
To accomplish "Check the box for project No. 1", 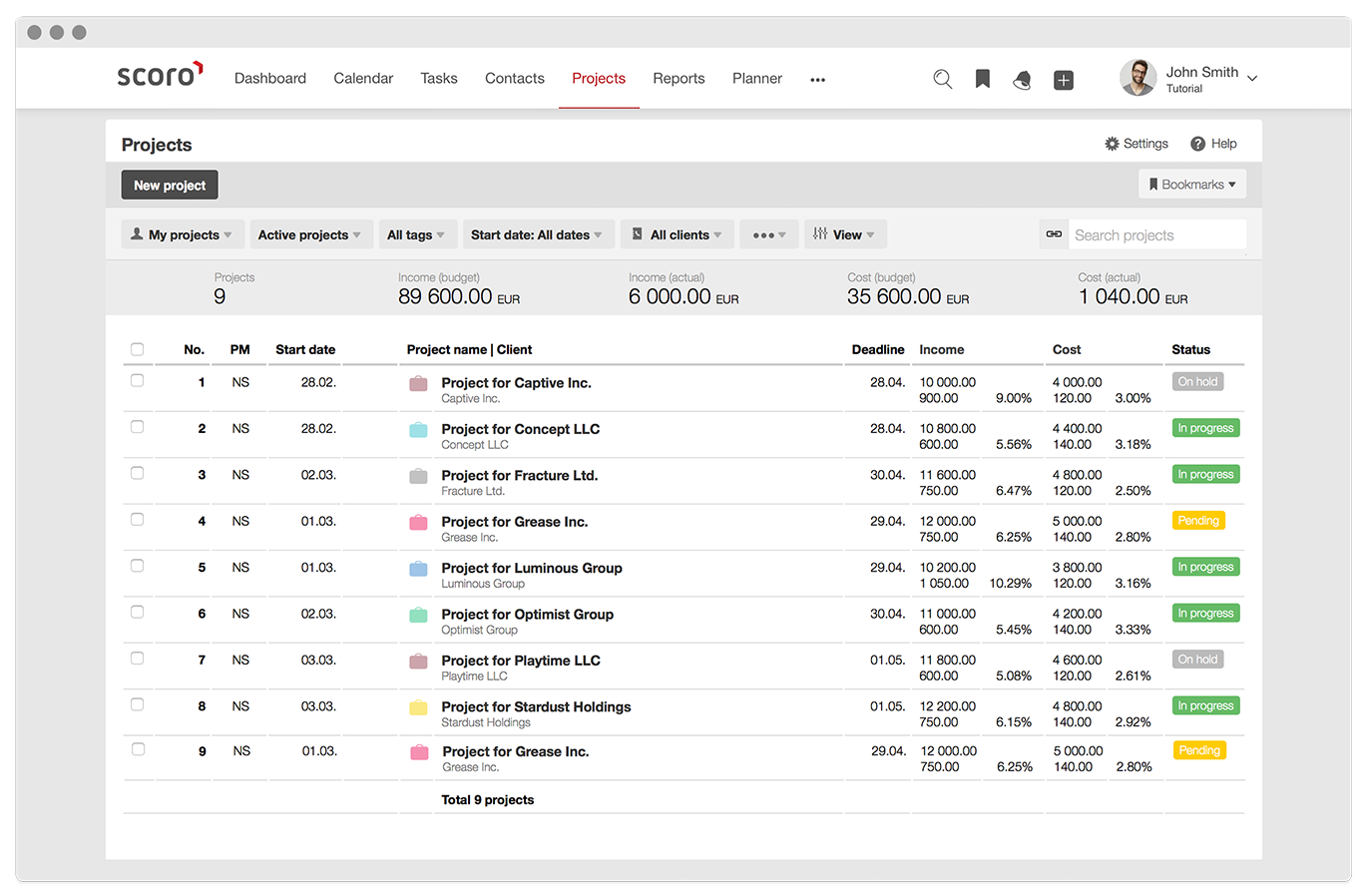I will point(137,381).
